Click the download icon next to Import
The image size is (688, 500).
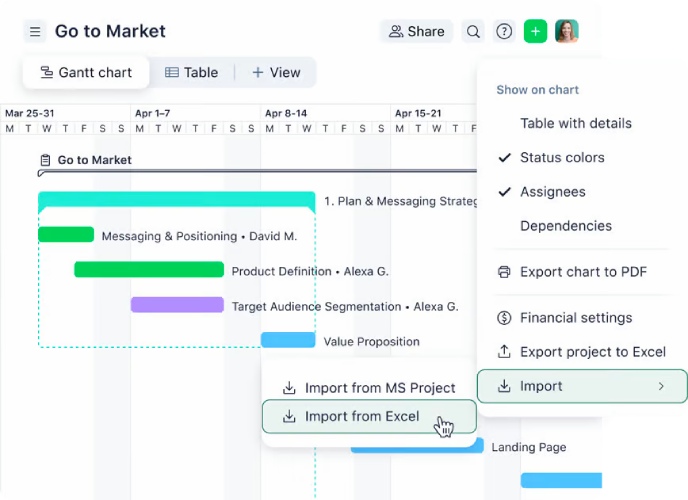(504, 386)
